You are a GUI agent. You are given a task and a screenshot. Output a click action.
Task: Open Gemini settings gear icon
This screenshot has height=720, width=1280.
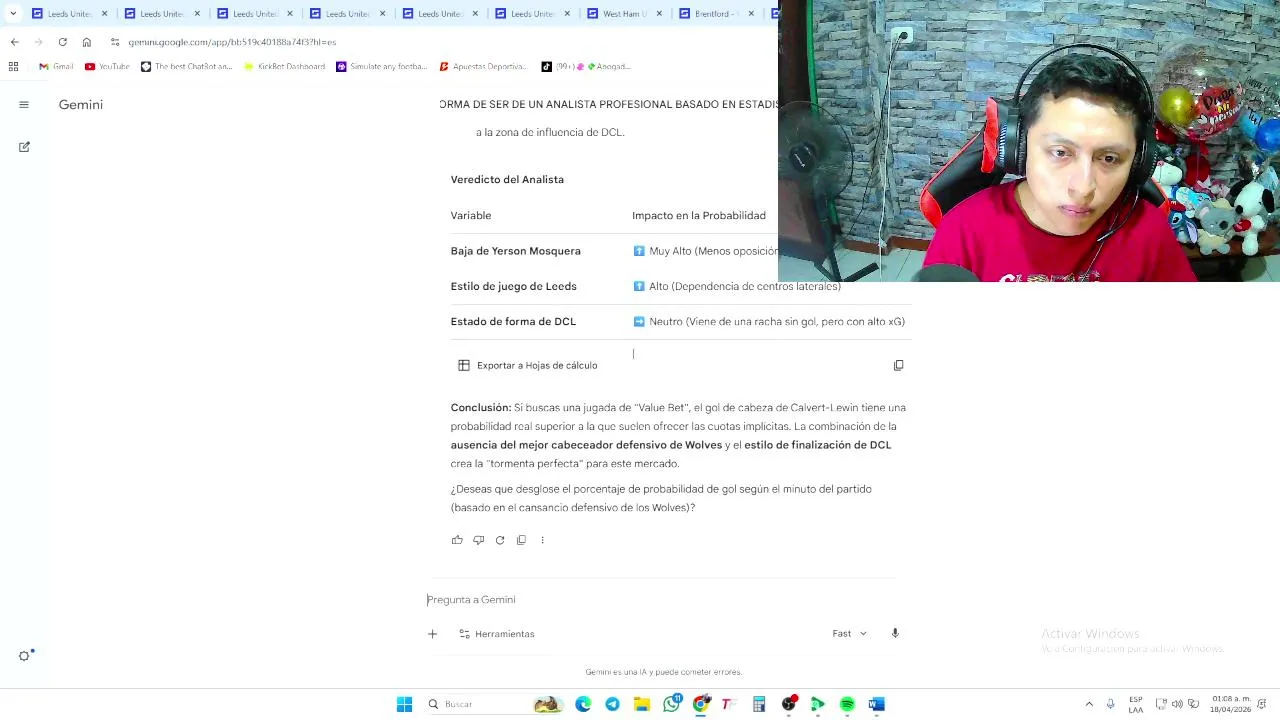(x=25, y=656)
